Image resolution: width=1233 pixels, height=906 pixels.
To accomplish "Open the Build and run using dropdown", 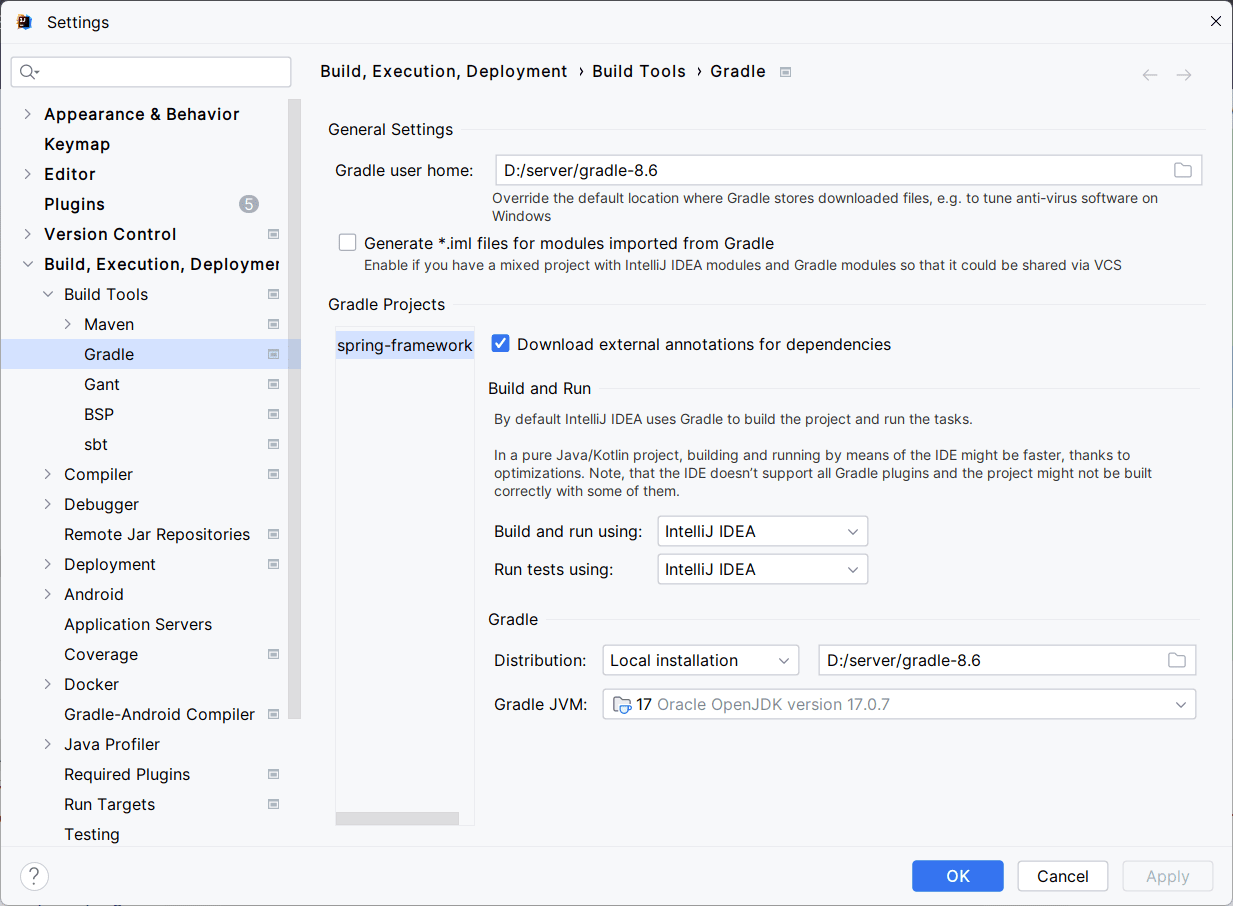I will [762, 531].
